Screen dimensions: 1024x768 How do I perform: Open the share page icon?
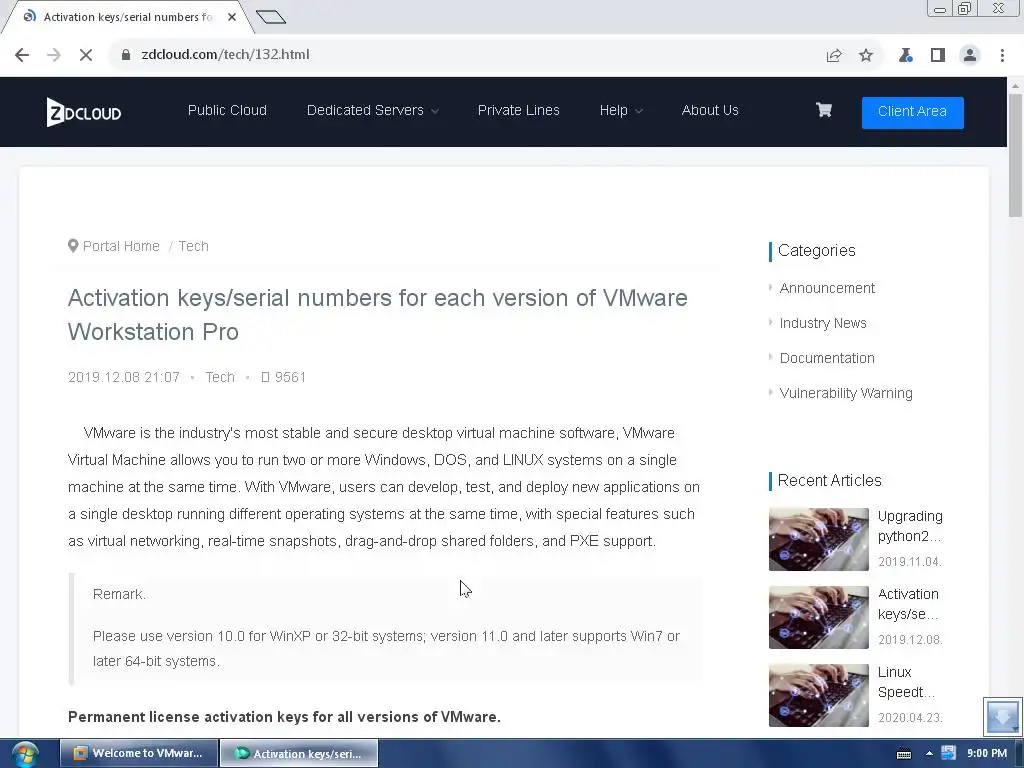click(x=834, y=56)
